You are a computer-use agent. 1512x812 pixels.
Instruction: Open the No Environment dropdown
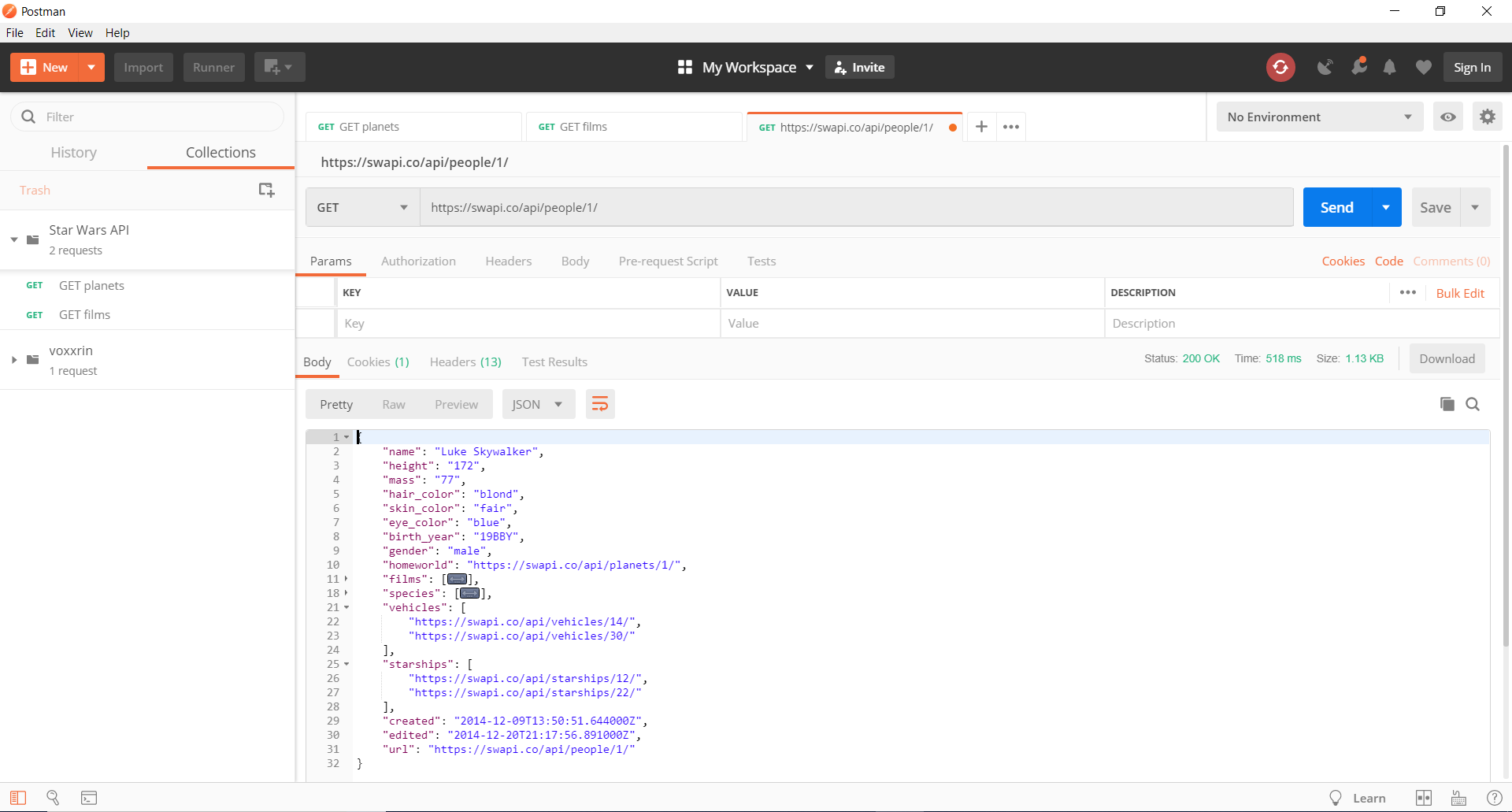tap(1320, 116)
